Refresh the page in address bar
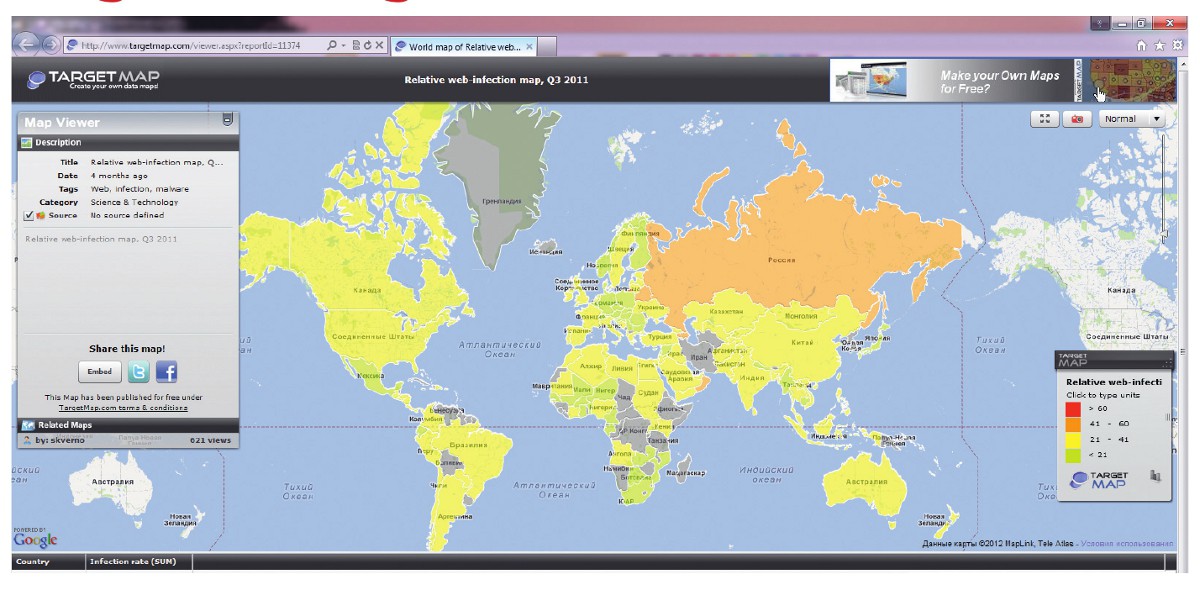 coord(367,46)
